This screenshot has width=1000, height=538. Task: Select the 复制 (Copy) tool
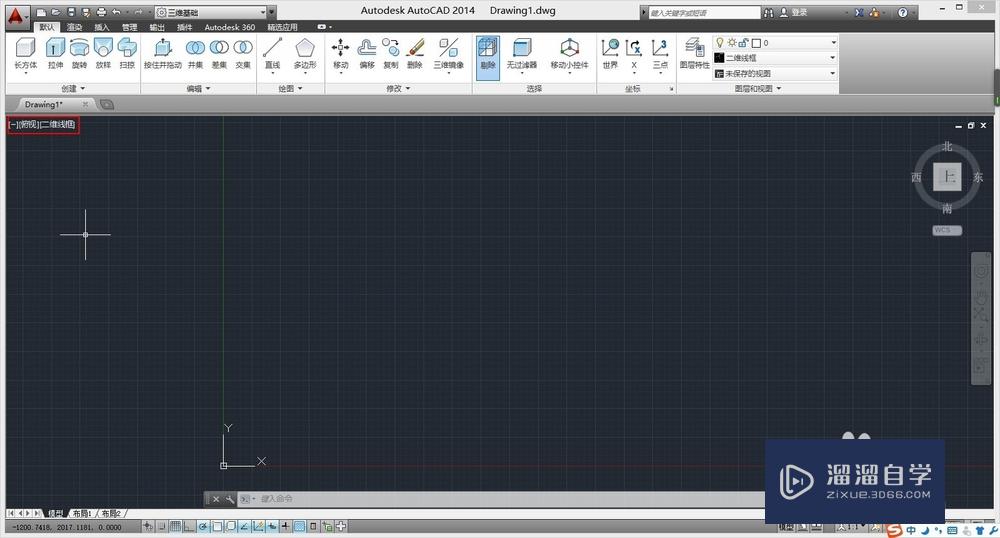point(391,54)
